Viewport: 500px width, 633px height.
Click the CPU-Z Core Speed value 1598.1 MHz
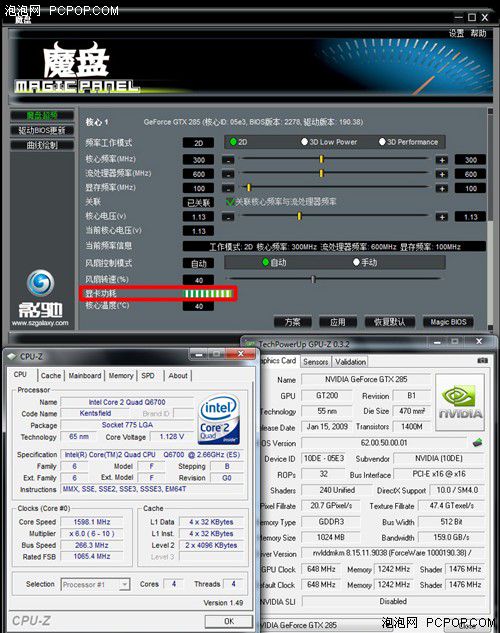(92, 522)
